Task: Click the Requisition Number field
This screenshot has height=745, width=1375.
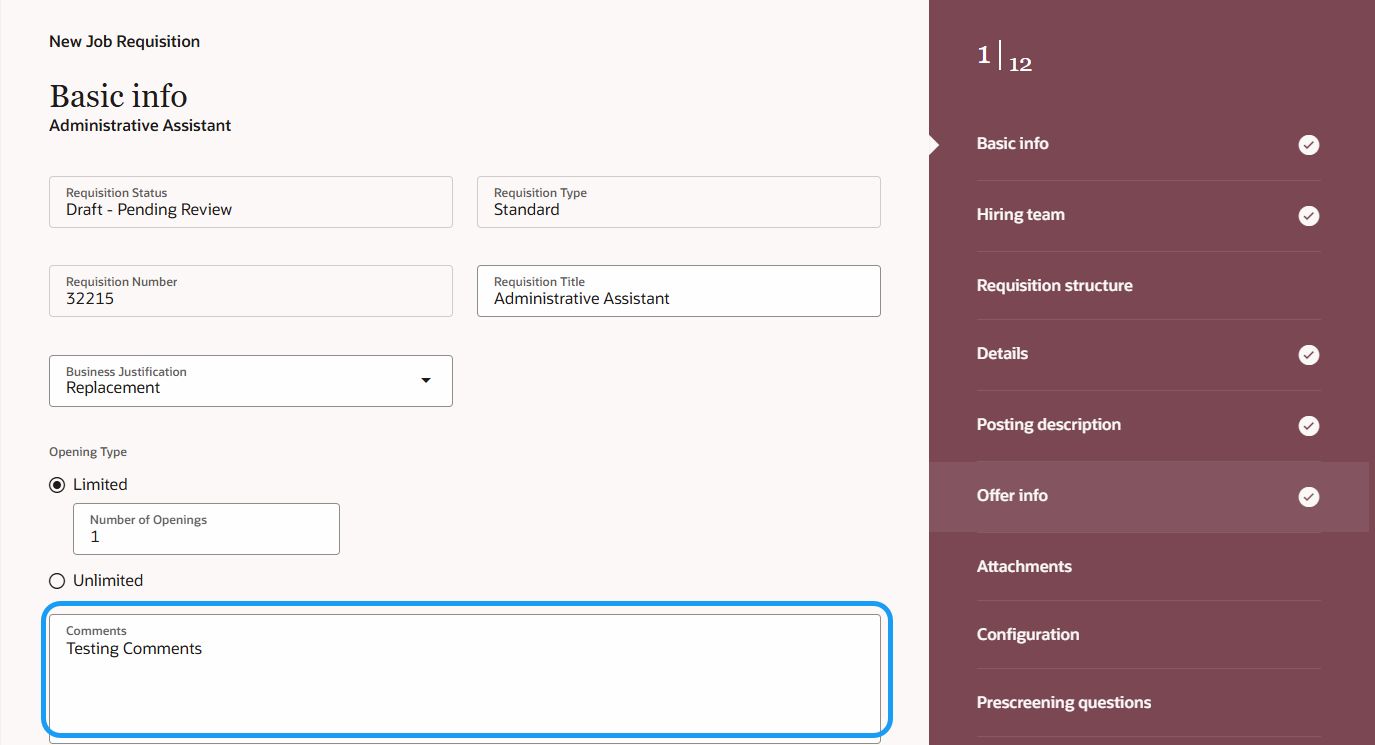Action: click(x=251, y=291)
